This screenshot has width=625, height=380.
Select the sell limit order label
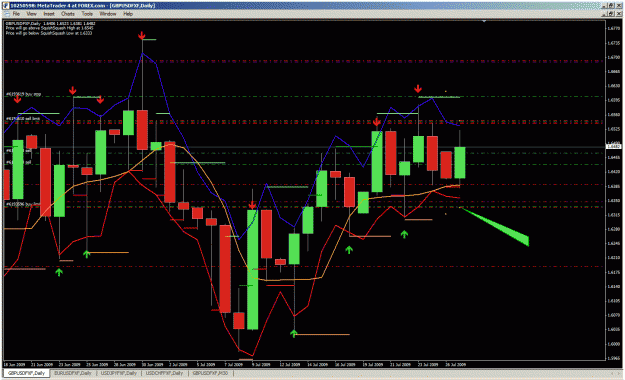coord(23,119)
